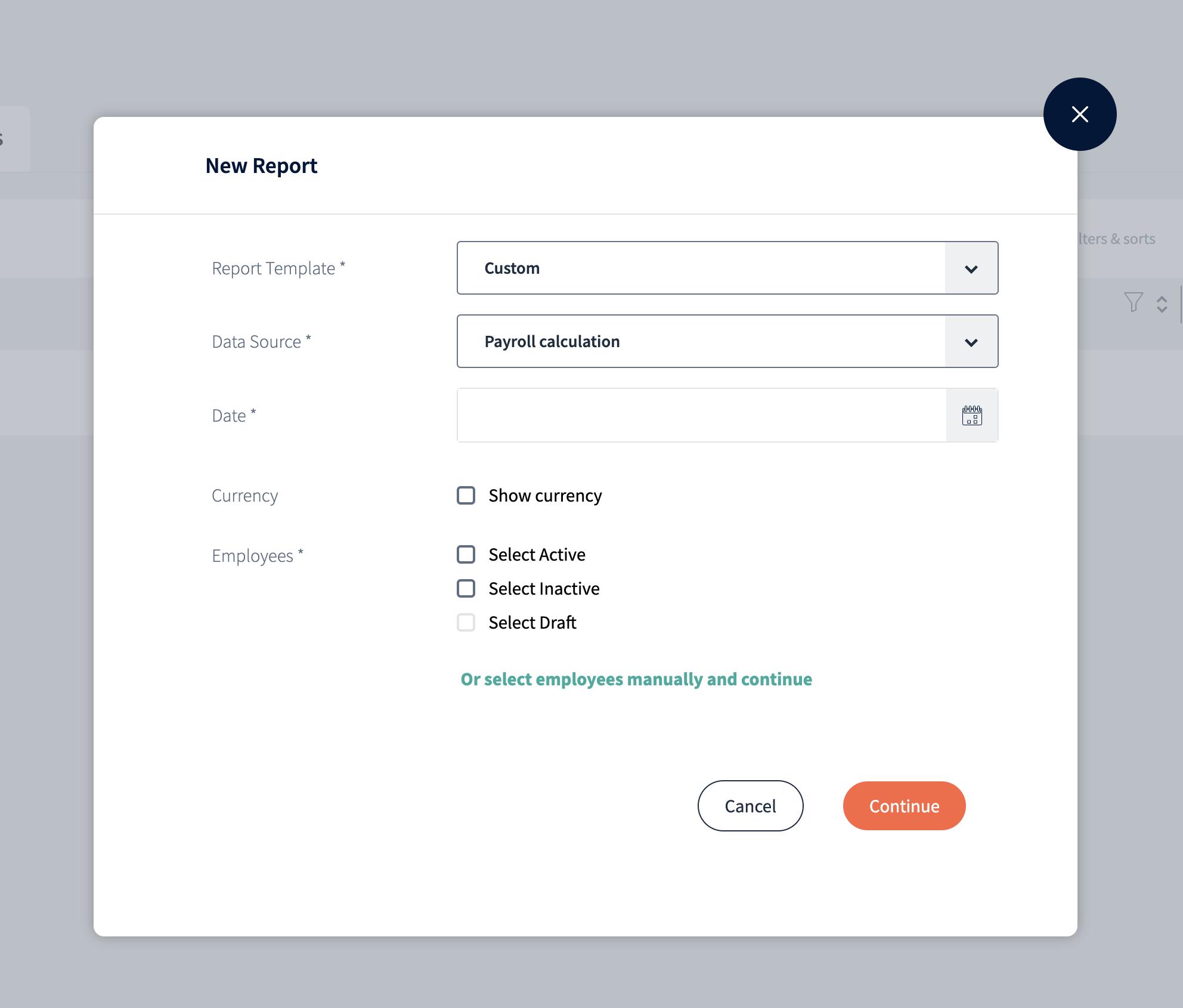This screenshot has width=1183, height=1008.
Task: Click 'Or select employees manually and continue'
Action: click(636, 679)
